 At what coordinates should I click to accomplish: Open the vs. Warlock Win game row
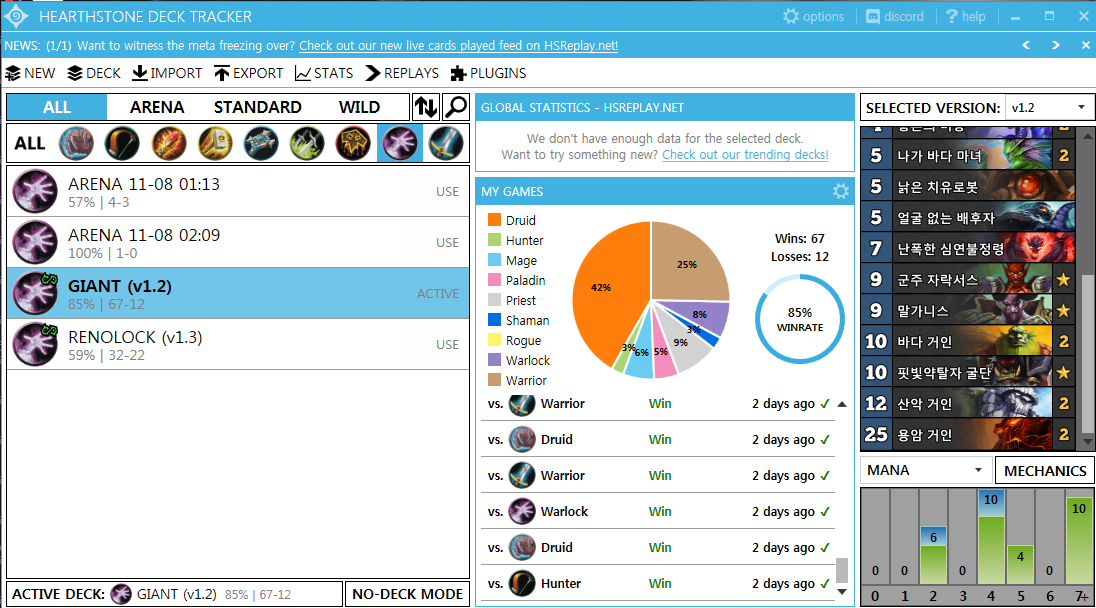(x=658, y=512)
